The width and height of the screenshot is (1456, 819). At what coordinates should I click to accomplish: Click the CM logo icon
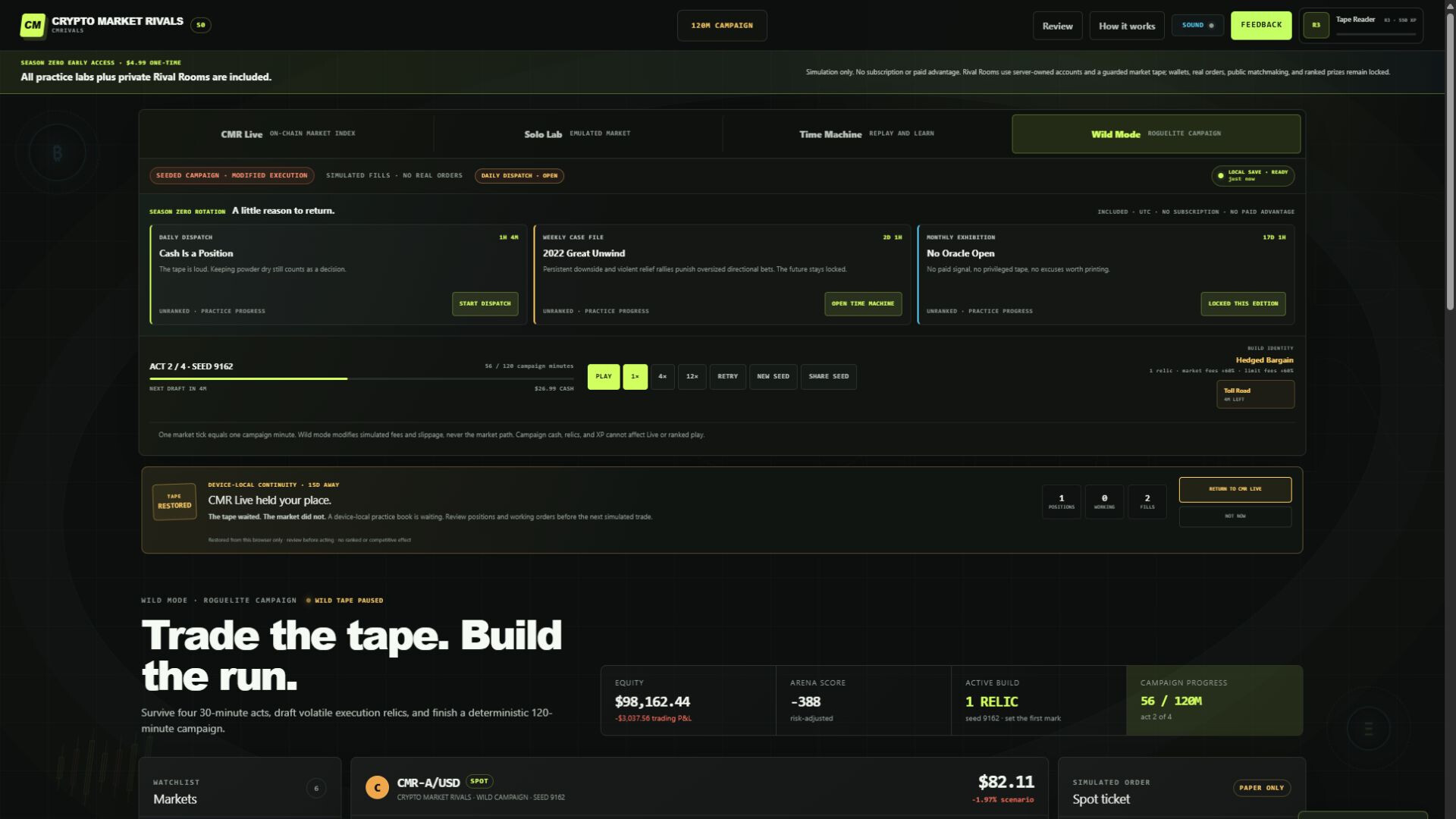[33, 25]
